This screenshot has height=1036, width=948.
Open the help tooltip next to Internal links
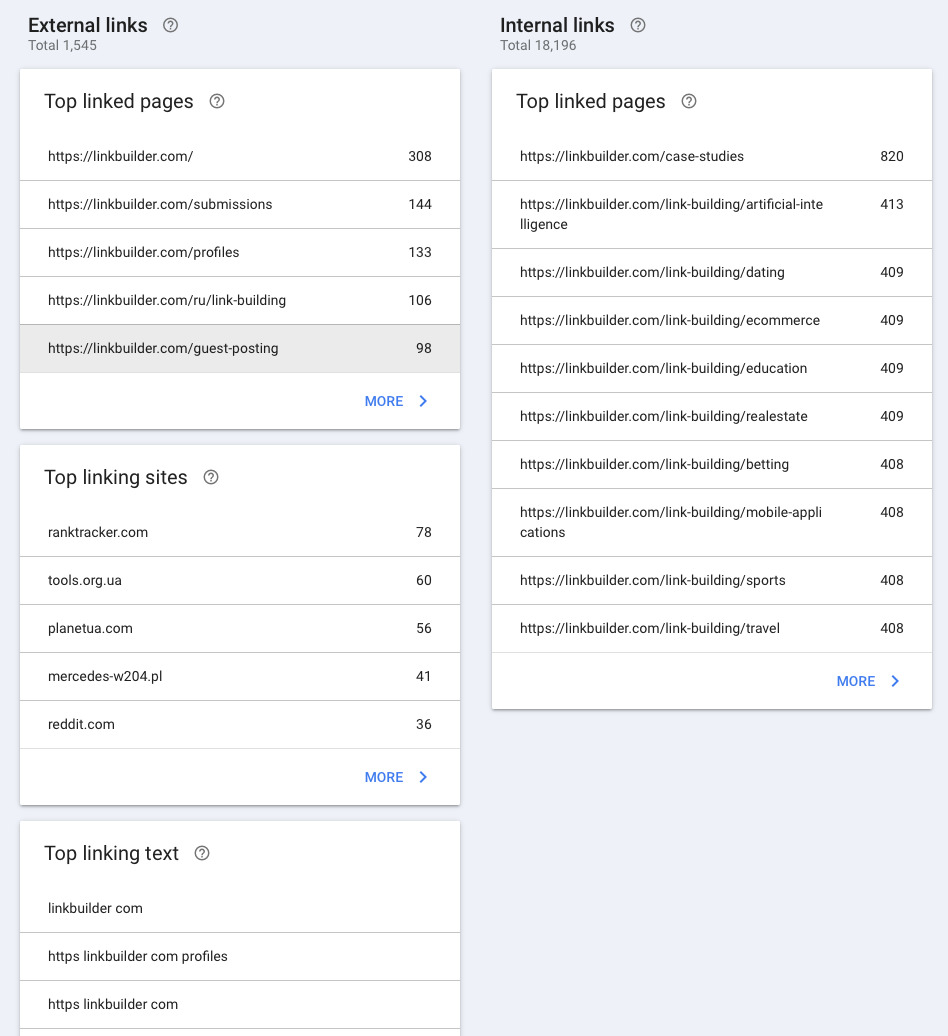tap(637, 26)
